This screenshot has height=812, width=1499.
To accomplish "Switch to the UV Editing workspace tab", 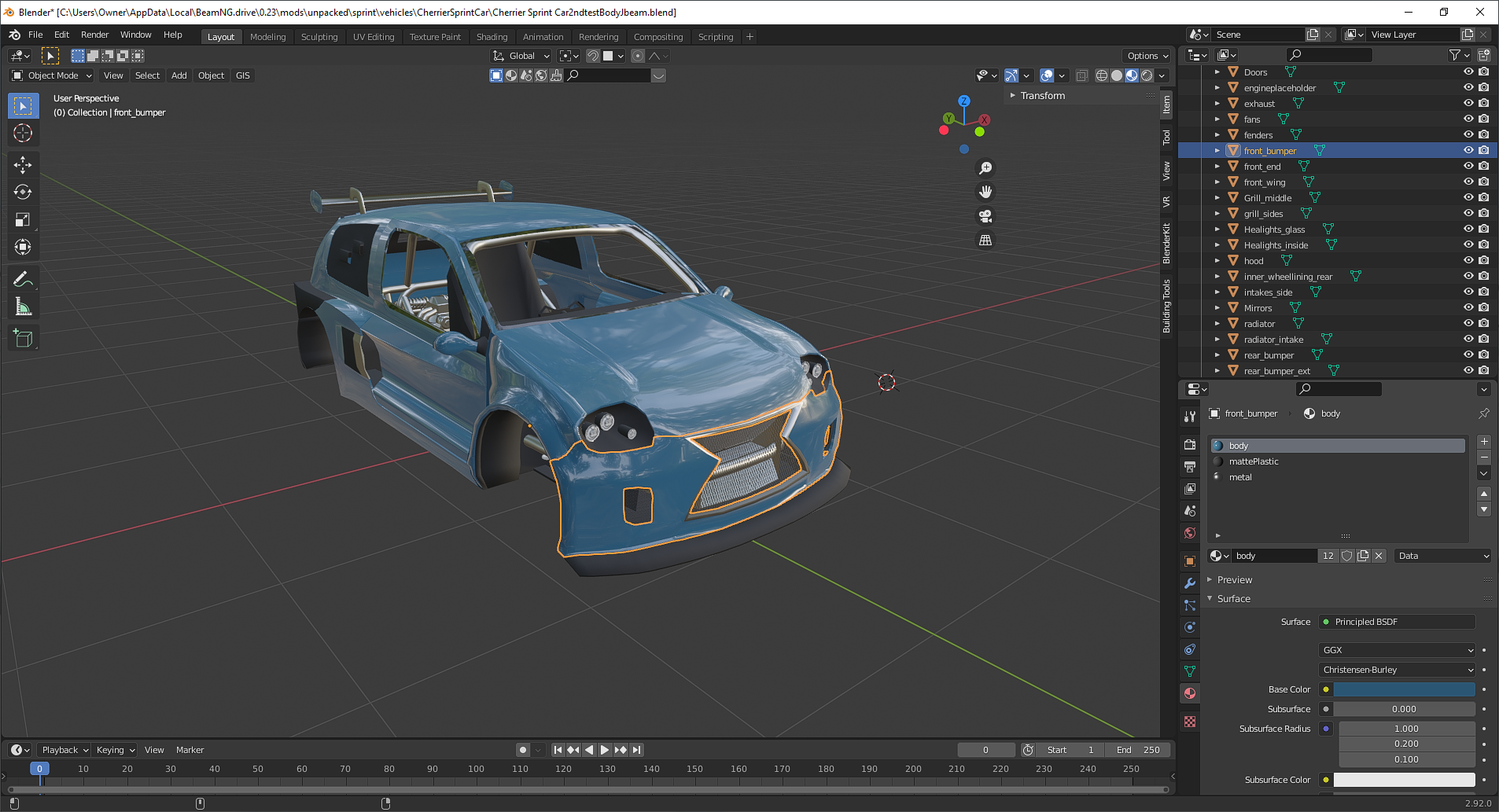I will (374, 37).
